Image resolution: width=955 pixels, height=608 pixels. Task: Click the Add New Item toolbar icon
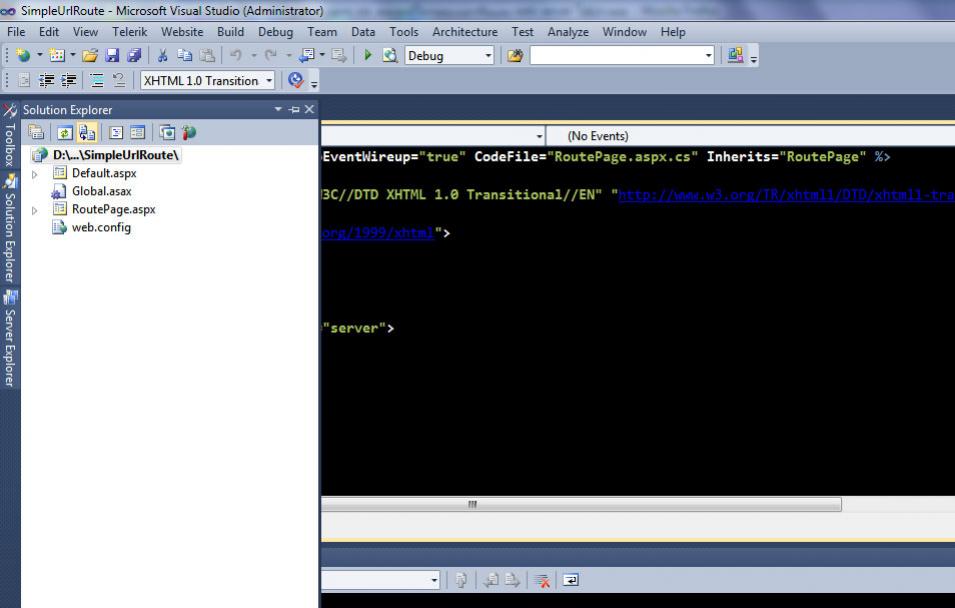click(x=57, y=55)
